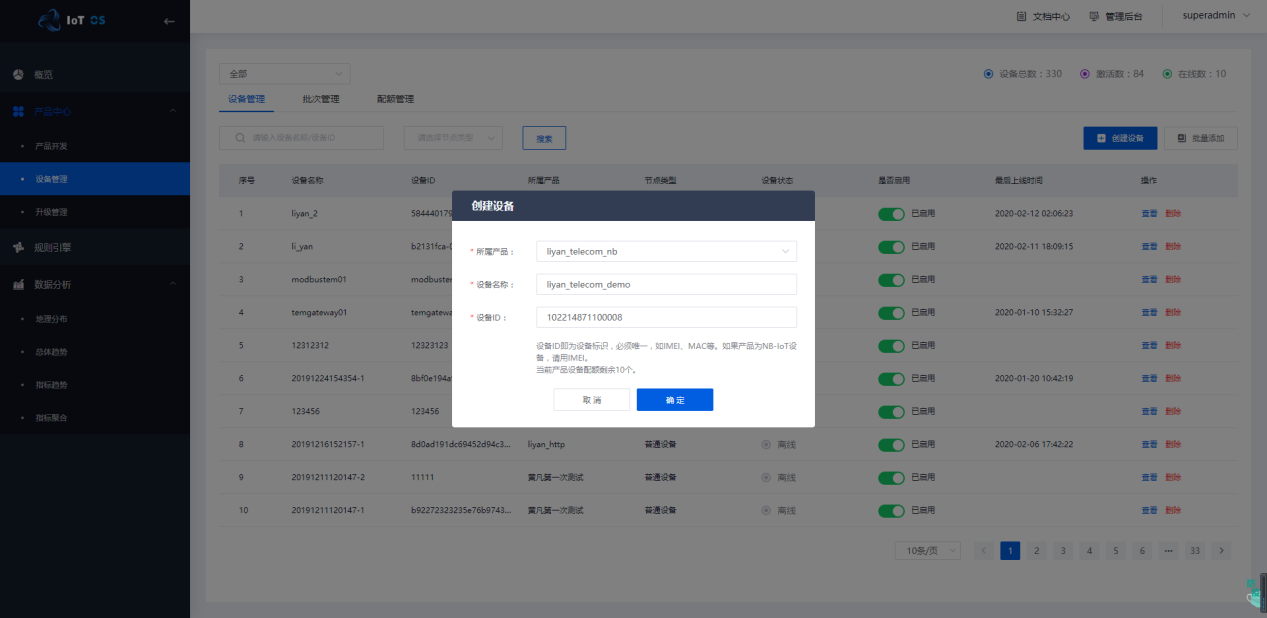Go to page 2 in pagination
The height and width of the screenshot is (618, 1267).
tap(1036, 551)
